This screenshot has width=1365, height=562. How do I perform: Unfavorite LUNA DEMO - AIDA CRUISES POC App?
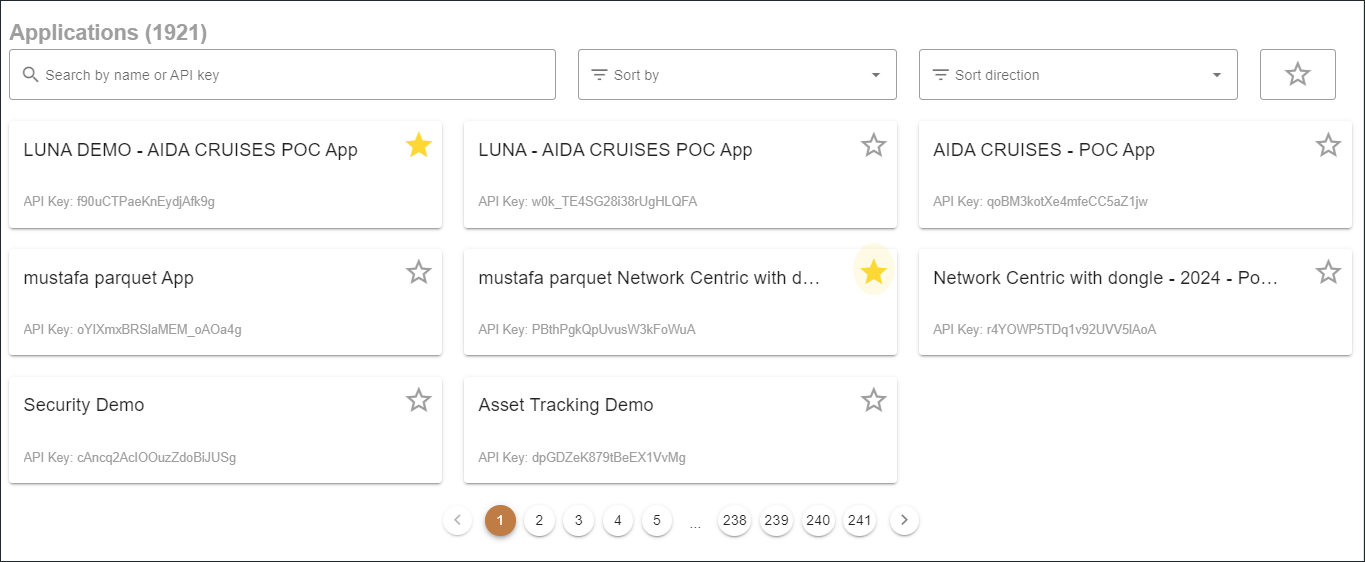tap(419, 146)
